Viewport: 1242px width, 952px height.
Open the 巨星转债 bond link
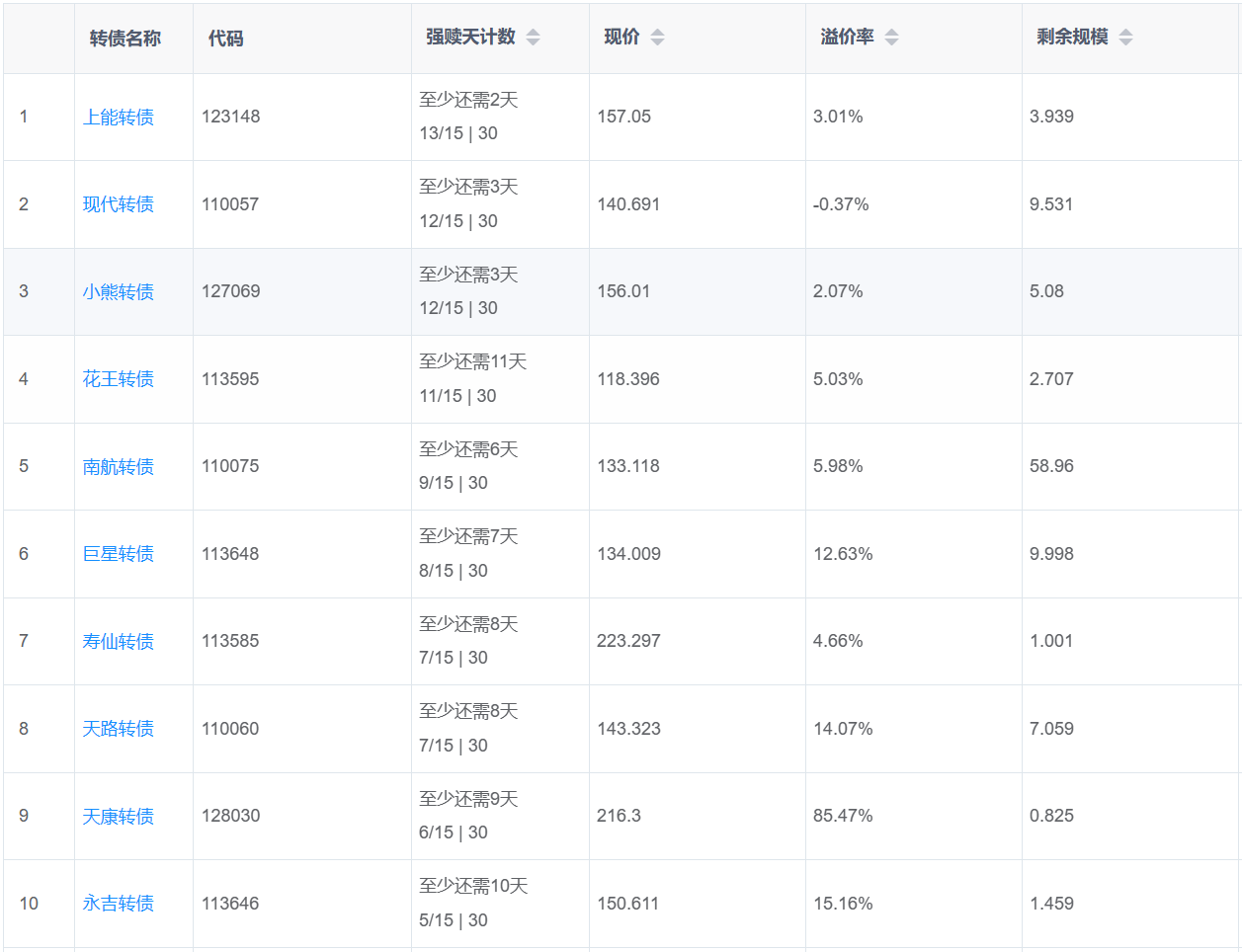click(x=119, y=554)
